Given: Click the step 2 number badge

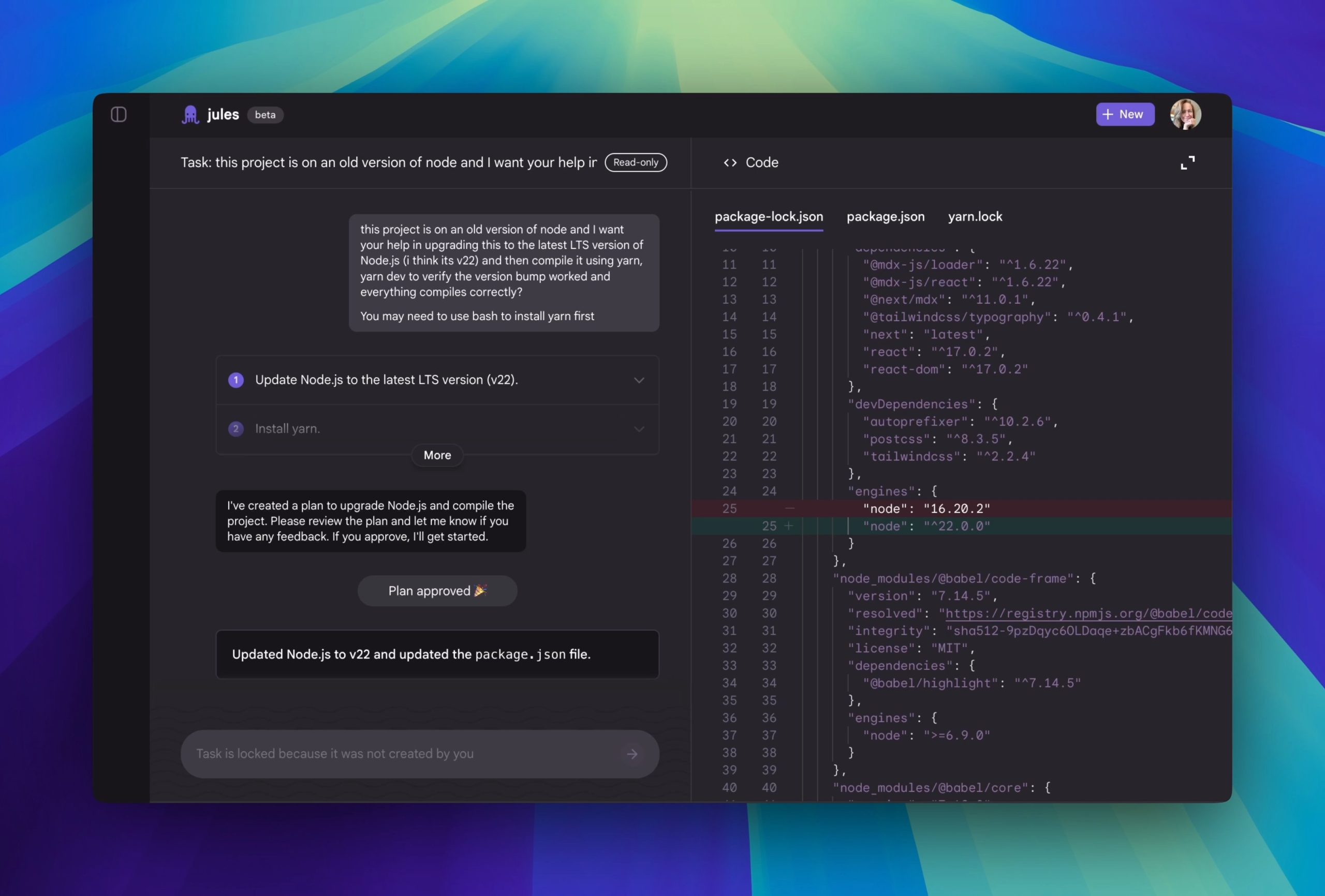Looking at the screenshot, I should coord(236,429).
